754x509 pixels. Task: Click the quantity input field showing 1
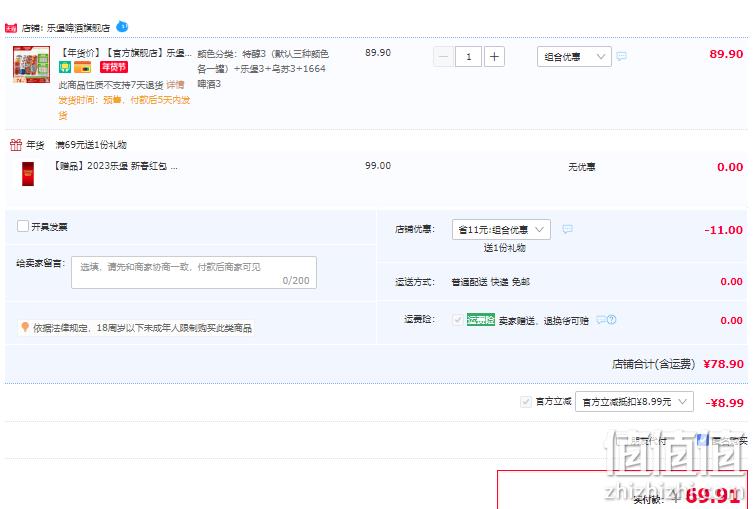[468, 57]
